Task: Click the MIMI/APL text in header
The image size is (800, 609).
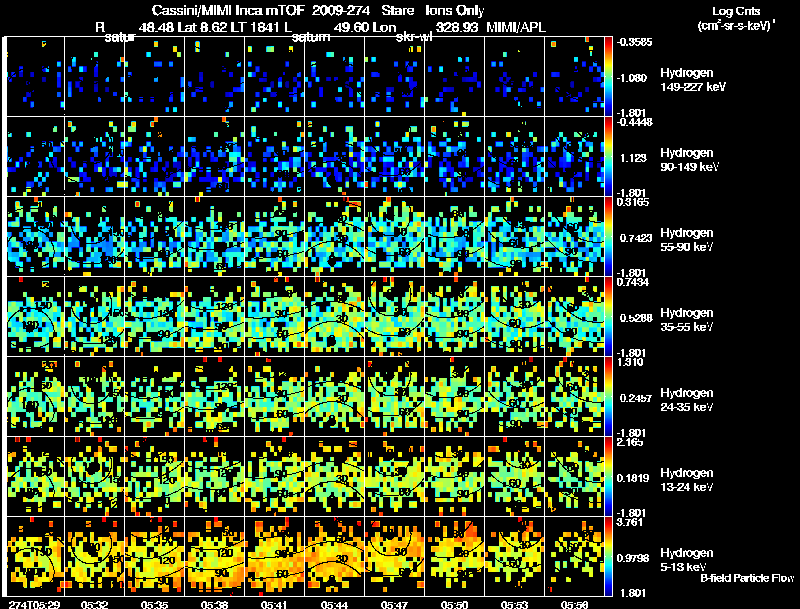Action: click(x=516, y=27)
